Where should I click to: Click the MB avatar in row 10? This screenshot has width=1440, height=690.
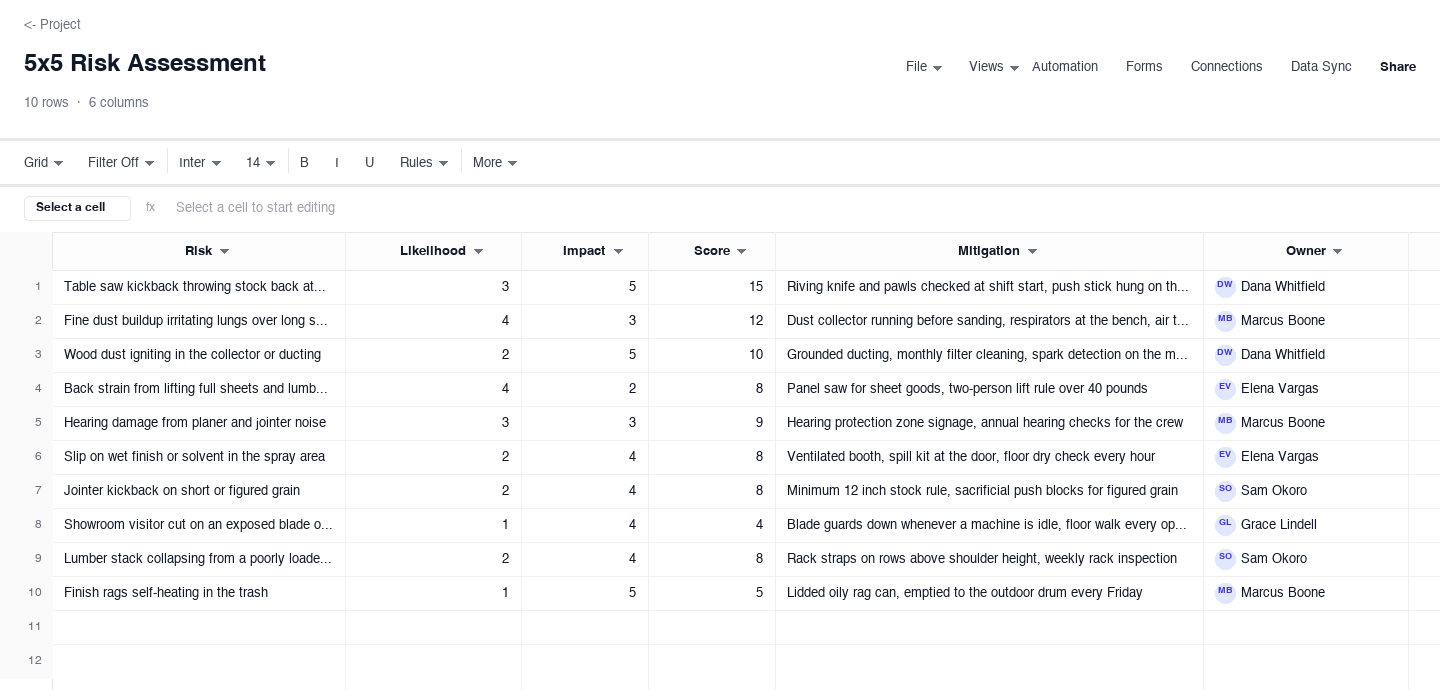point(1225,593)
